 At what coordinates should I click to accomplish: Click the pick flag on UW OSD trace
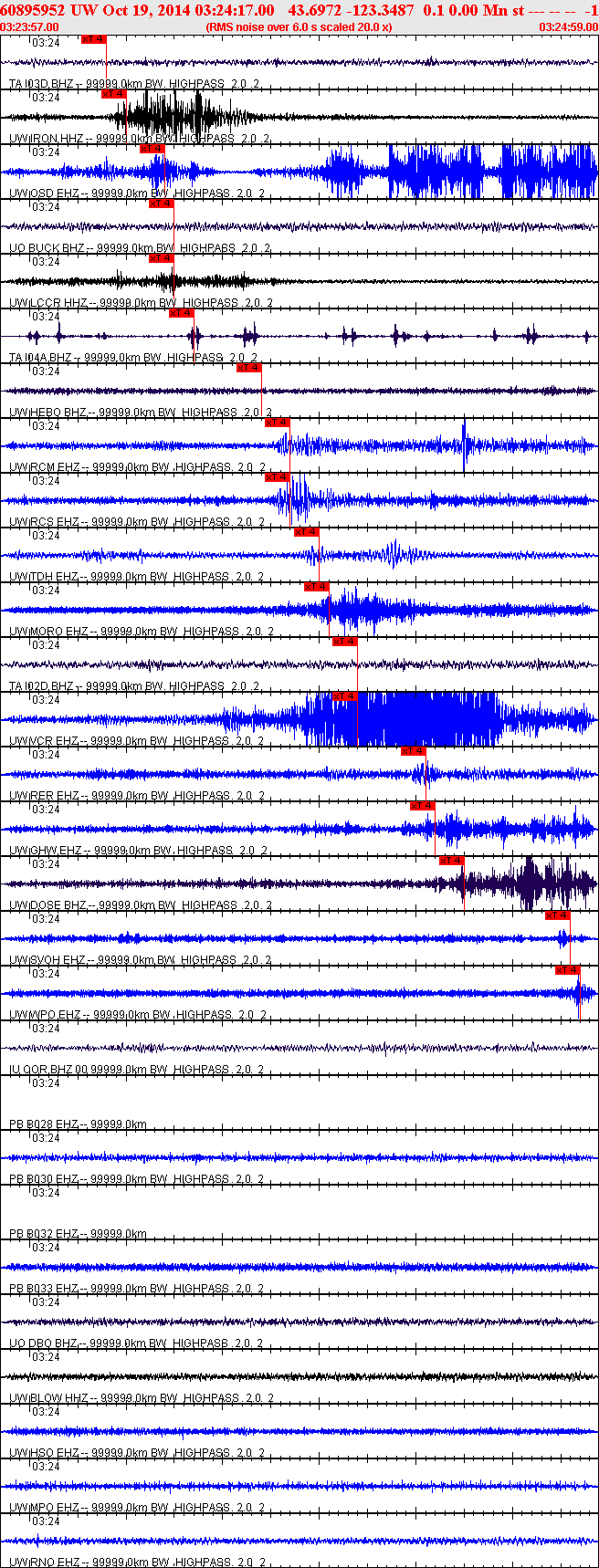152,149
